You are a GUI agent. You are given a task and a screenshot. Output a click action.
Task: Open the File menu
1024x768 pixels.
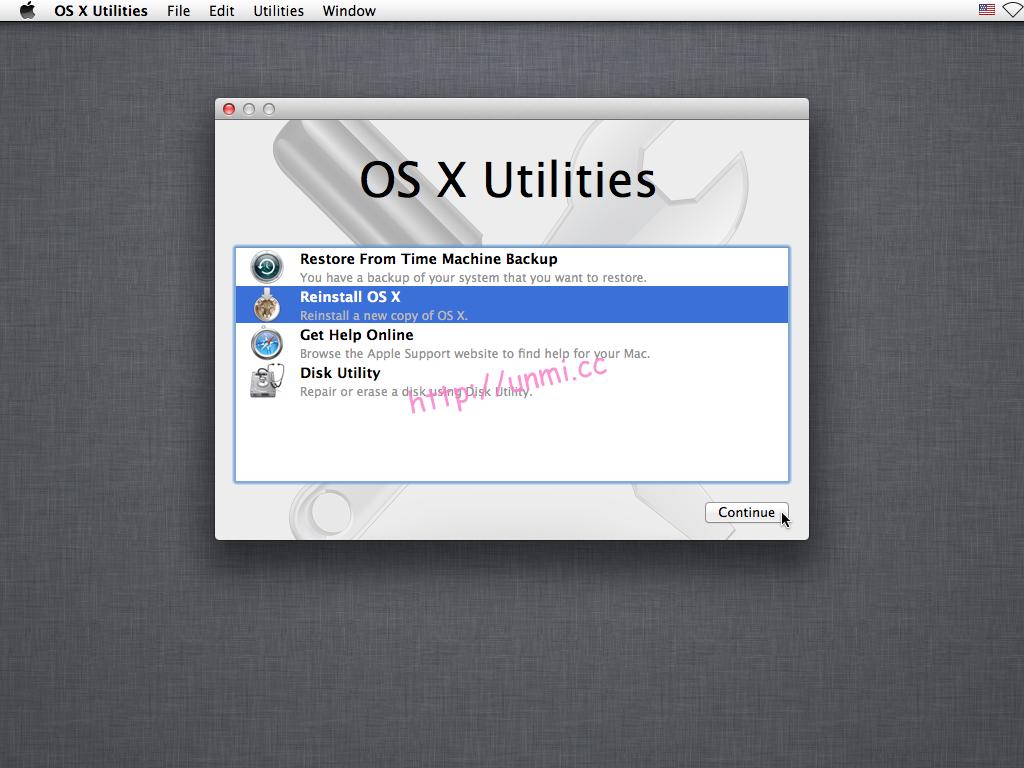click(x=178, y=11)
